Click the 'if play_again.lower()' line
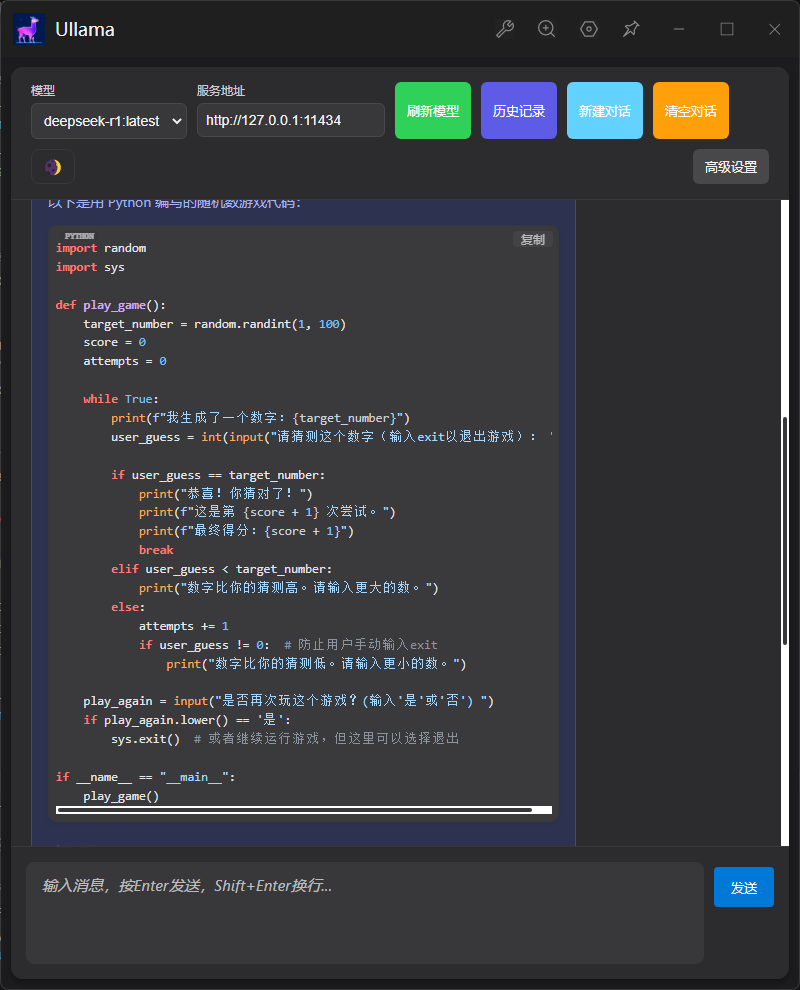Image resolution: width=800 pixels, height=990 pixels. pyautogui.click(x=187, y=720)
